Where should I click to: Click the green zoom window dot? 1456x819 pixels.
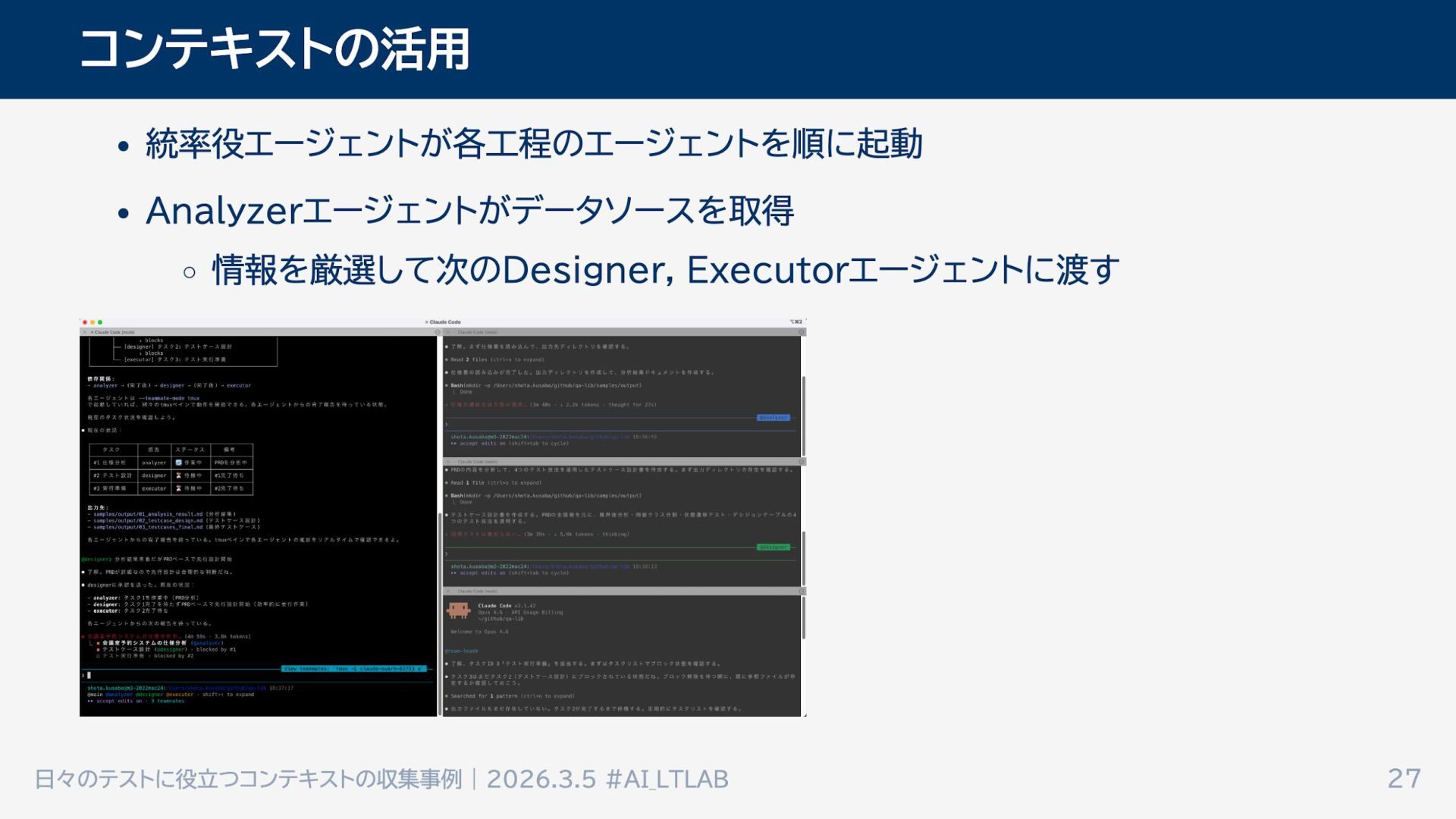(x=100, y=322)
